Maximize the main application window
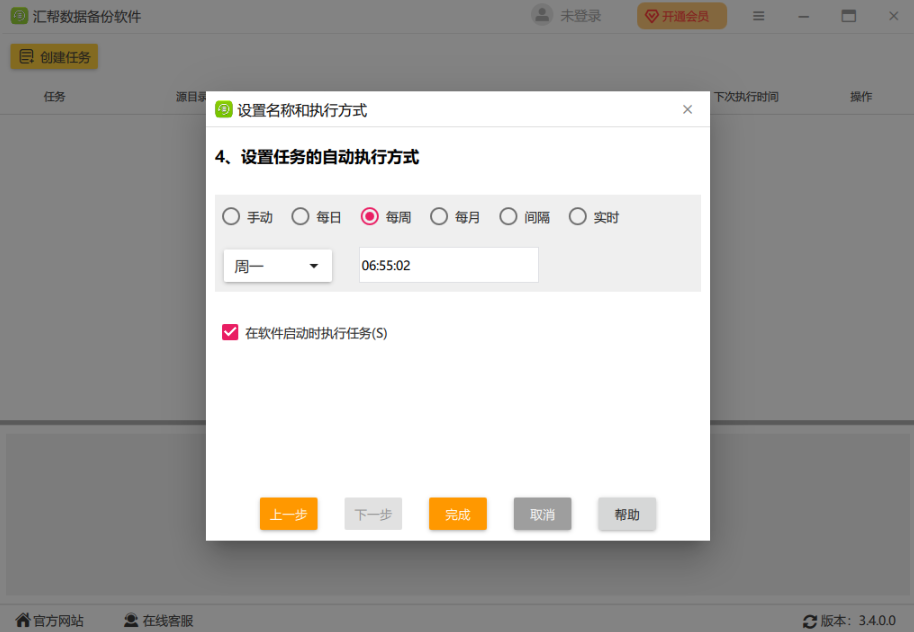914x632 pixels. pyautogui.click(x=849, y=16)
